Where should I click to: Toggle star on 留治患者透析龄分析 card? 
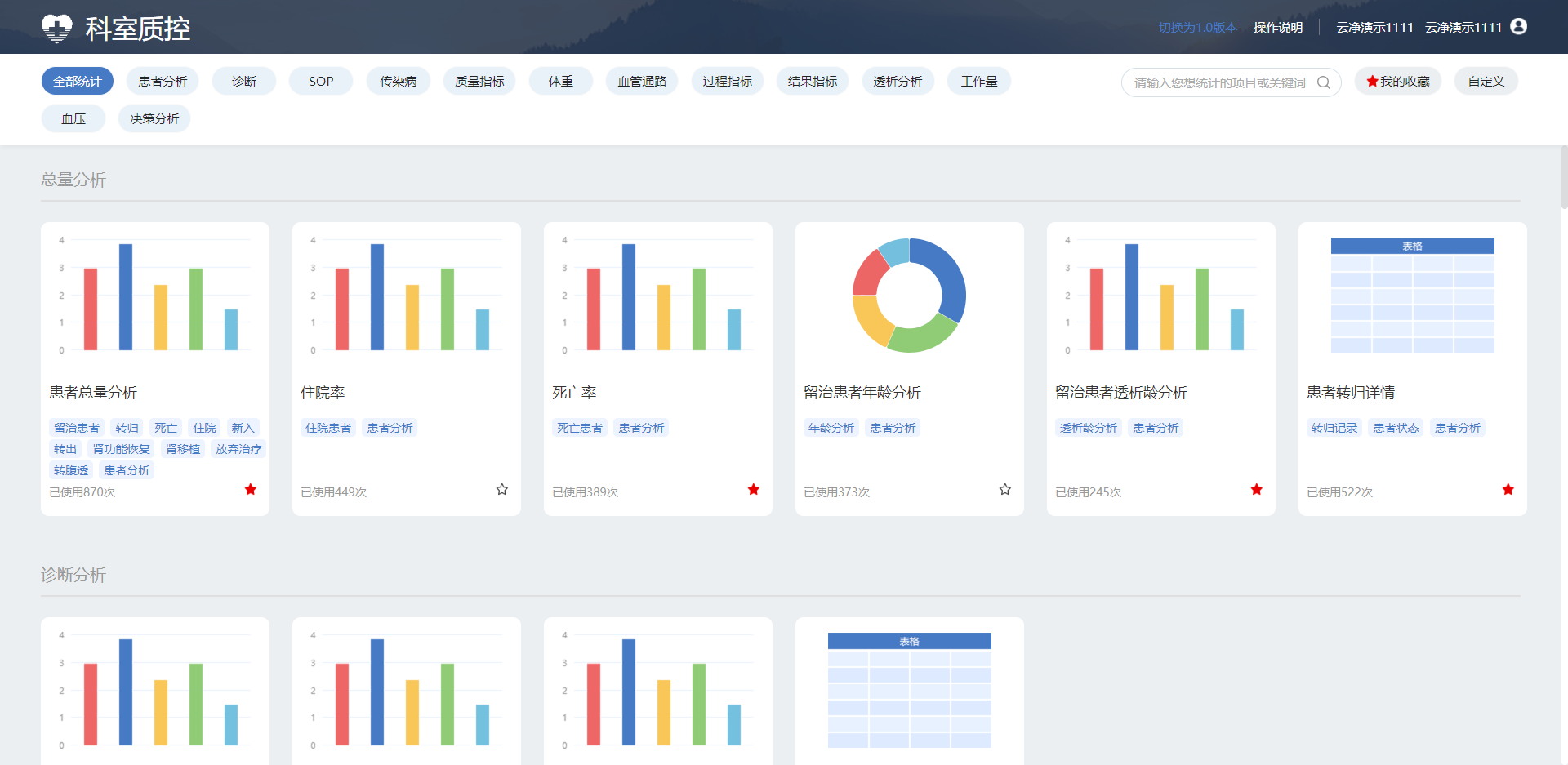click(x=1257, y=489)
